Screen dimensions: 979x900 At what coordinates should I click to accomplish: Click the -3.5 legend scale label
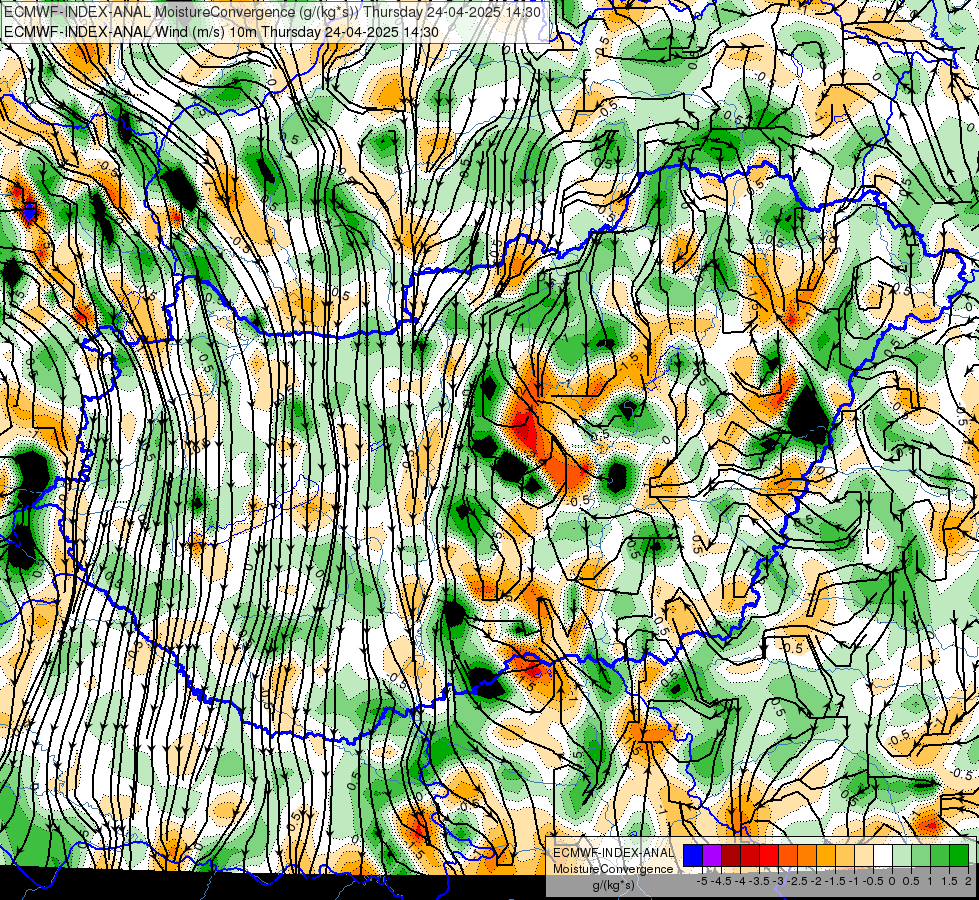pos(759,881)
